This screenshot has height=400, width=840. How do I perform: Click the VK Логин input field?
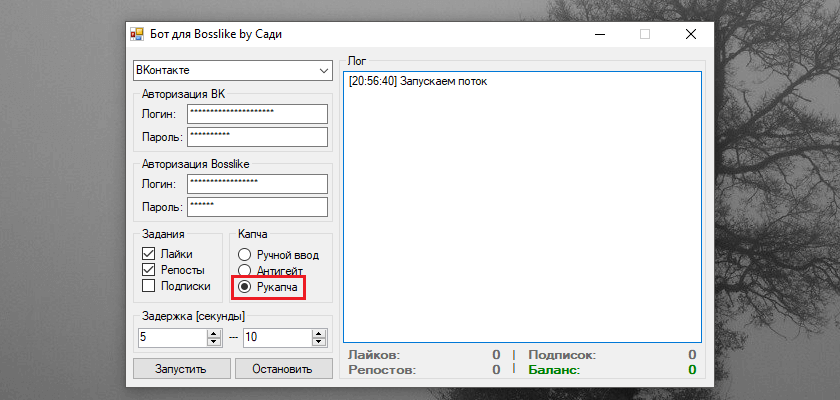(257, 114)
